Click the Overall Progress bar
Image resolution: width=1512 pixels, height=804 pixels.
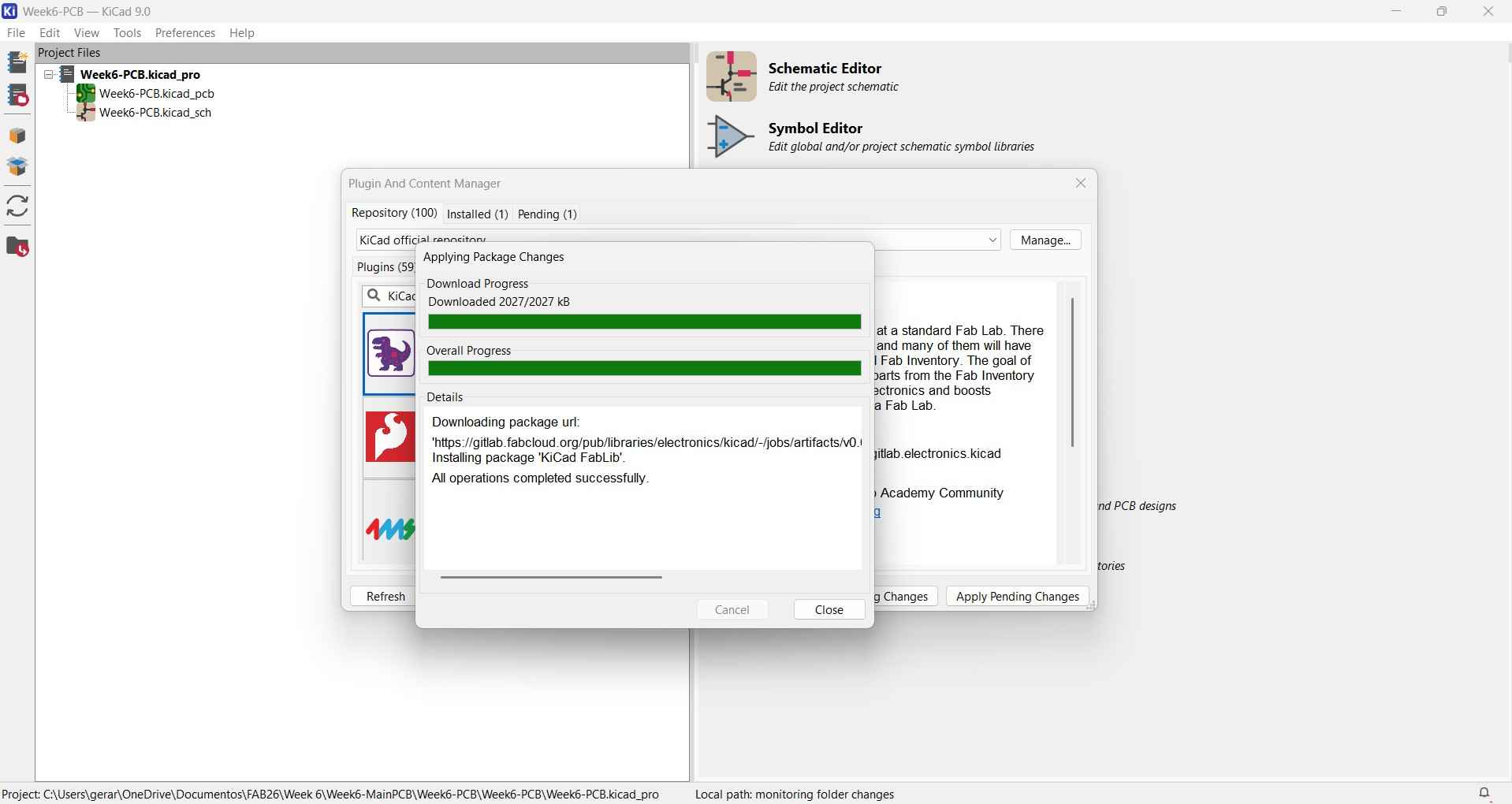click(x=645, y=368)
